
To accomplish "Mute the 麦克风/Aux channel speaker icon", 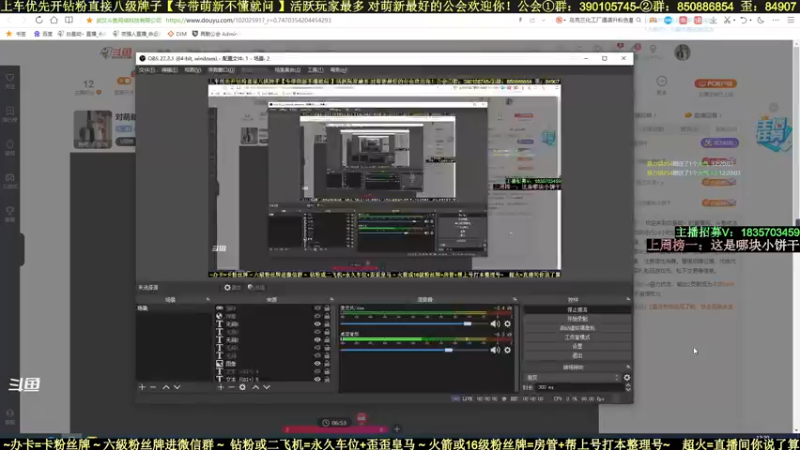I will coord(495,324).
